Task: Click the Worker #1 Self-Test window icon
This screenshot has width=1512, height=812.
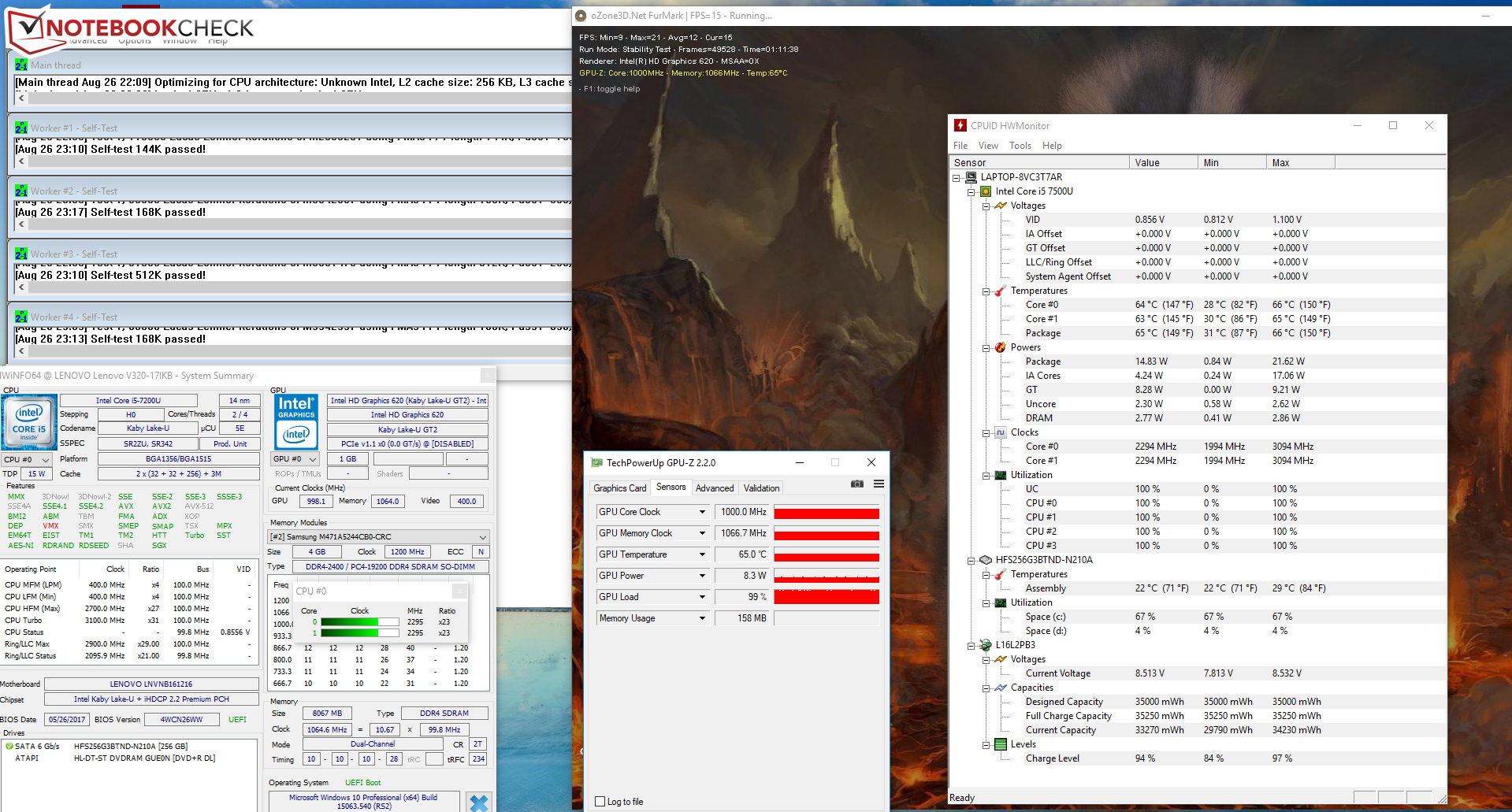Action: (21, 128)
